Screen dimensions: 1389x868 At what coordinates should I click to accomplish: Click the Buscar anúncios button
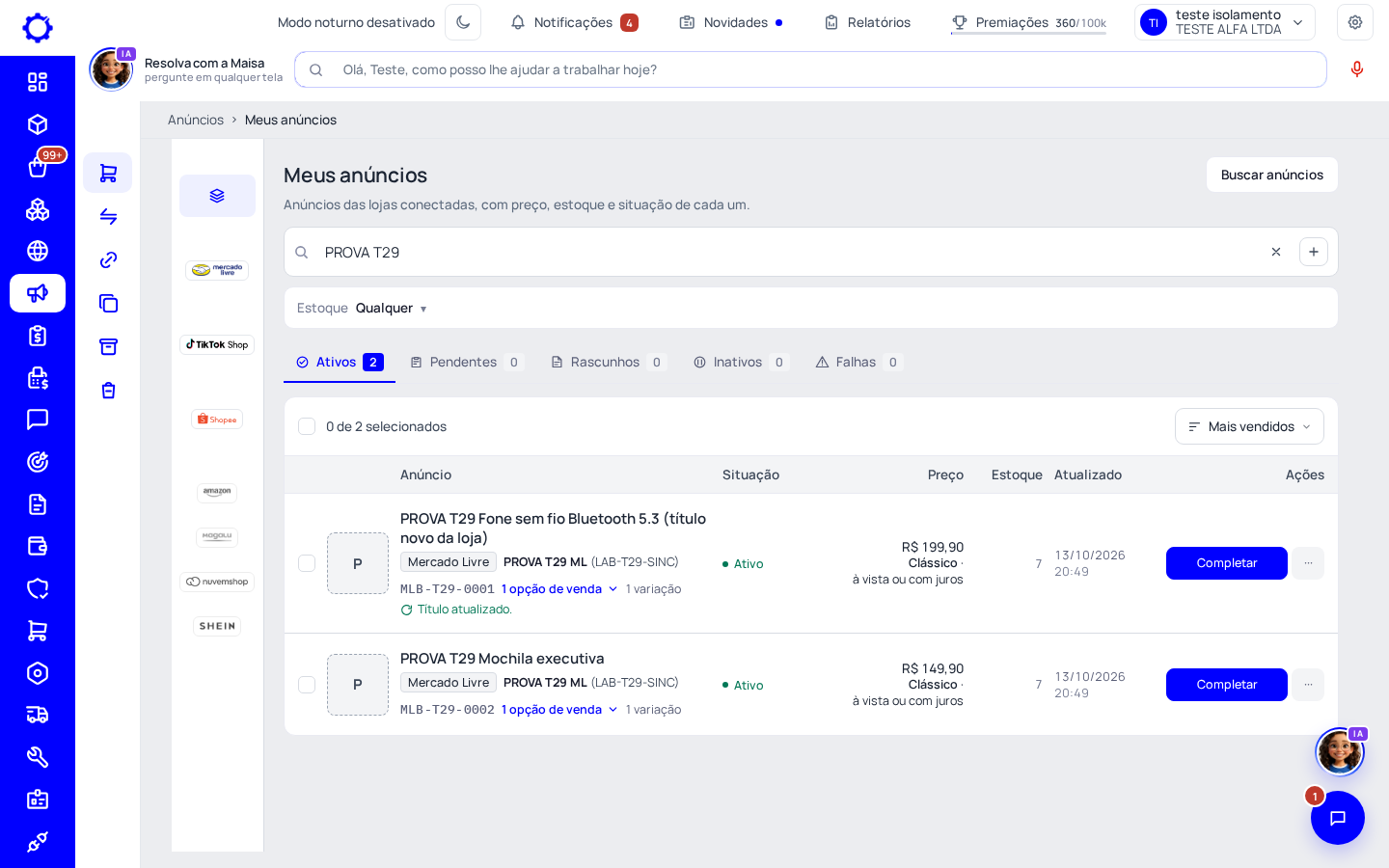pyautogui.click(x=1271, y=175)
